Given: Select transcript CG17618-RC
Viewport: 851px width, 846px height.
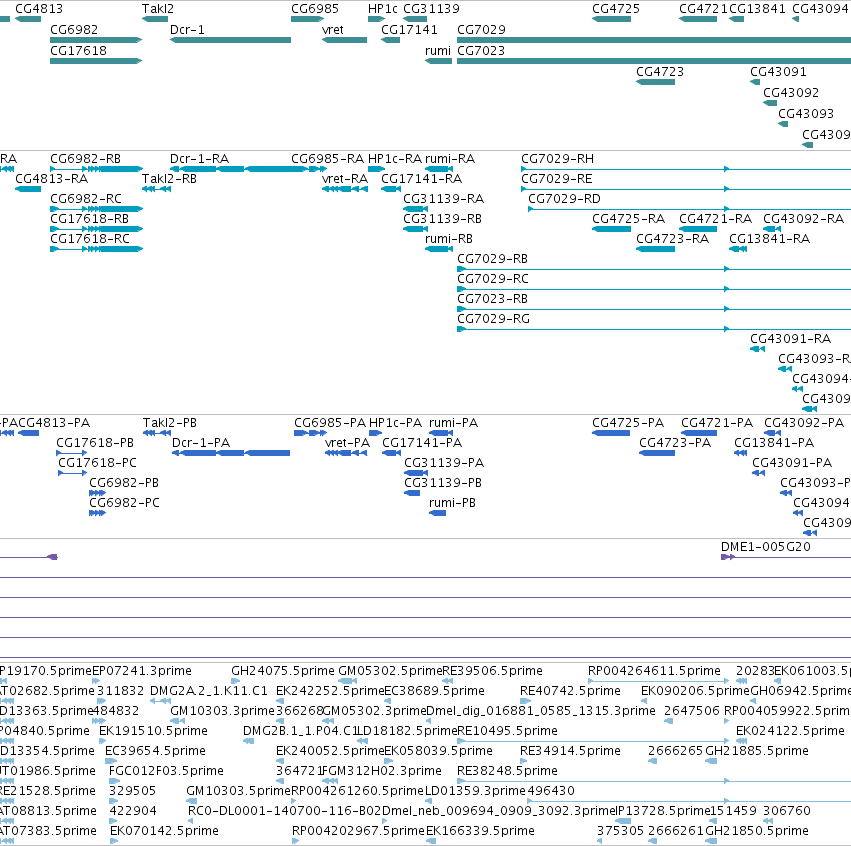Looking at the screenshot, I should (90, 239).
